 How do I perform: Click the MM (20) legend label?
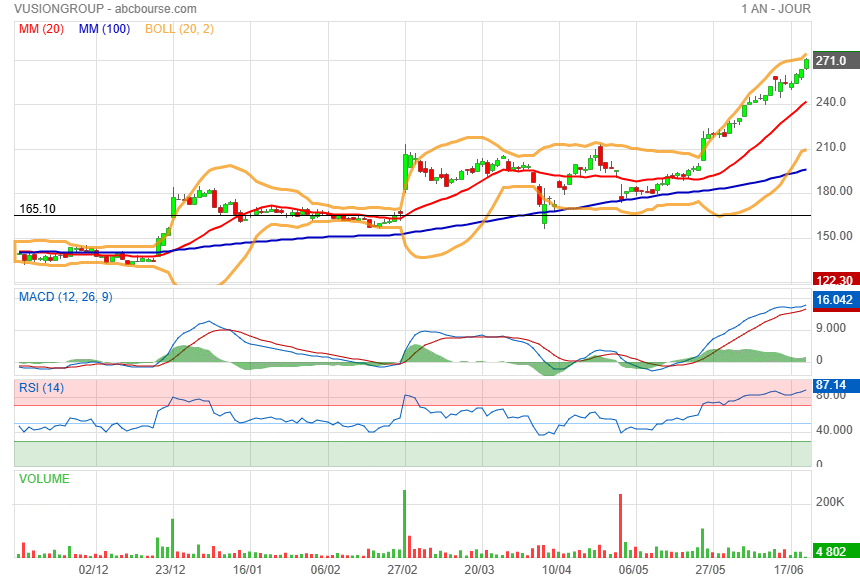tap(41, 29)
